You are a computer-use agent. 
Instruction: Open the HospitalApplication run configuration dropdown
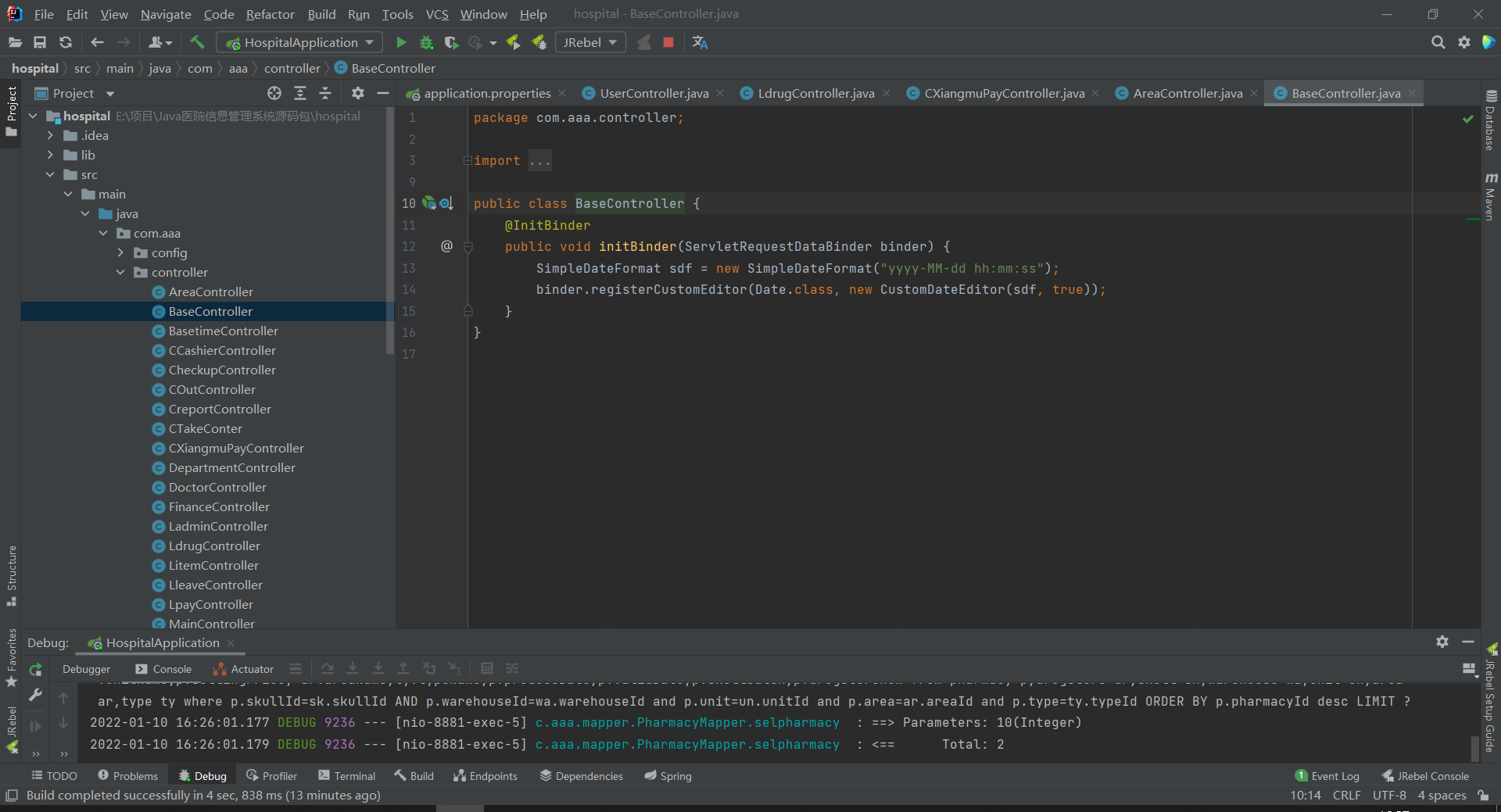[x=300, y=42]
